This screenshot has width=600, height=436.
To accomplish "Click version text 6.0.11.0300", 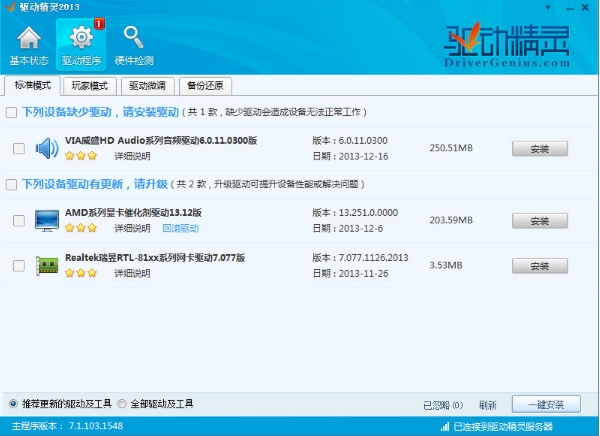I will (x=363, y=140).
